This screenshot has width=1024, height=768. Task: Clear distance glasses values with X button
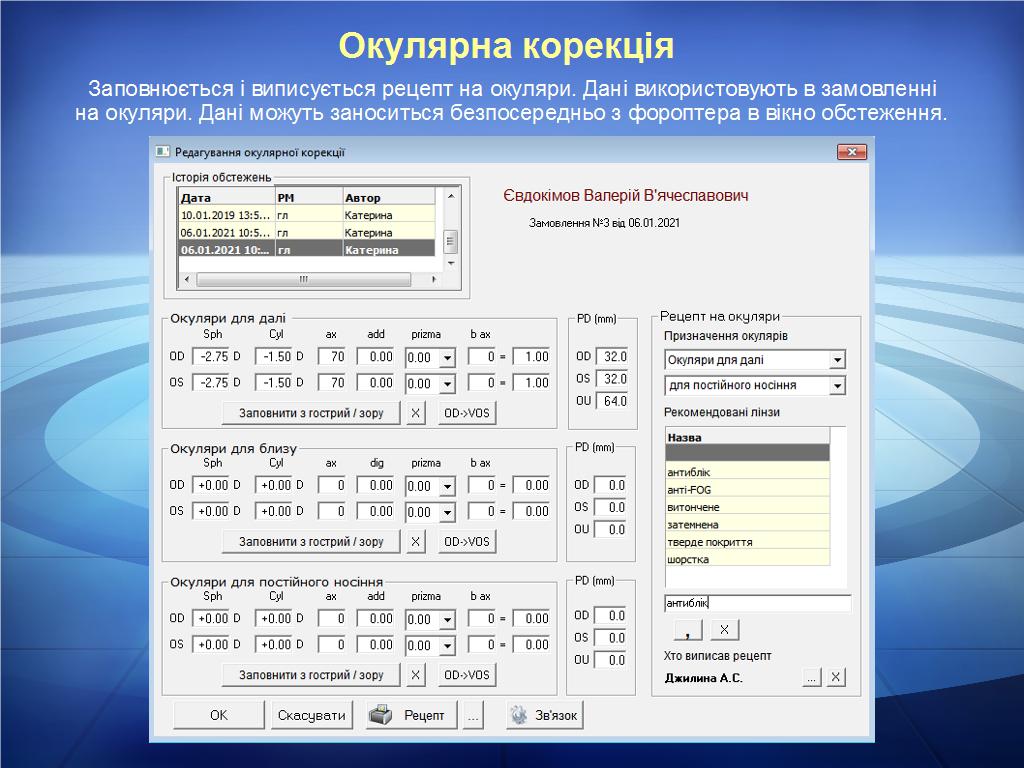(416, 413)
